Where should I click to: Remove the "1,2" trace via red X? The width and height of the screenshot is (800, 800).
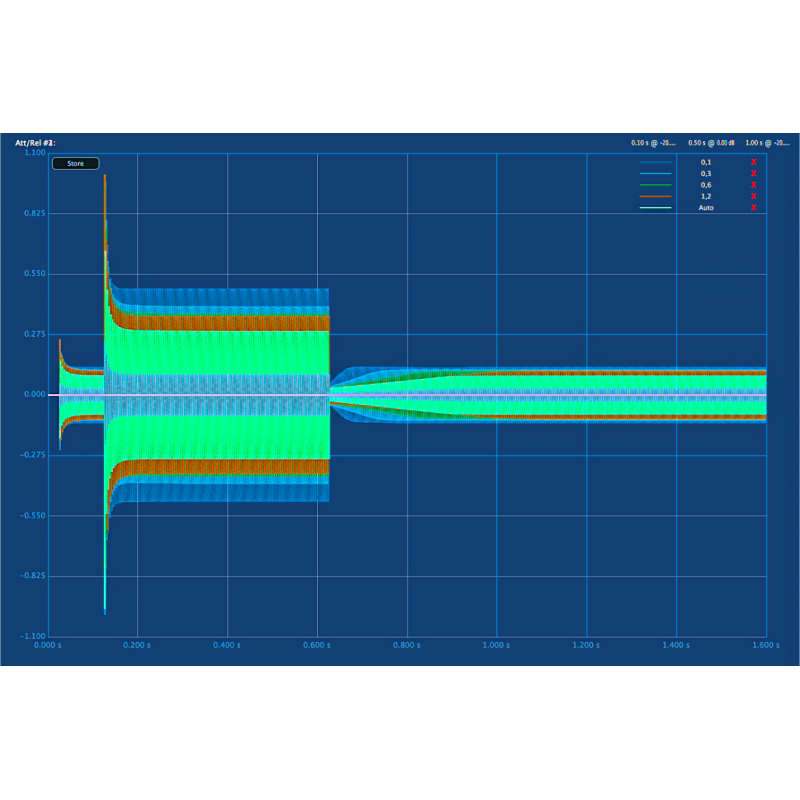click(x=753, y=196)
